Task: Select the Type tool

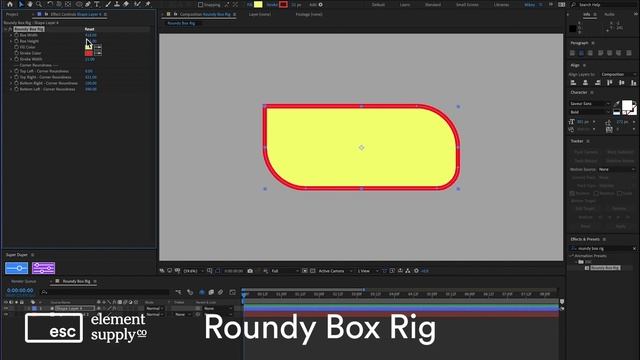Action: click(x=97, y=4)
